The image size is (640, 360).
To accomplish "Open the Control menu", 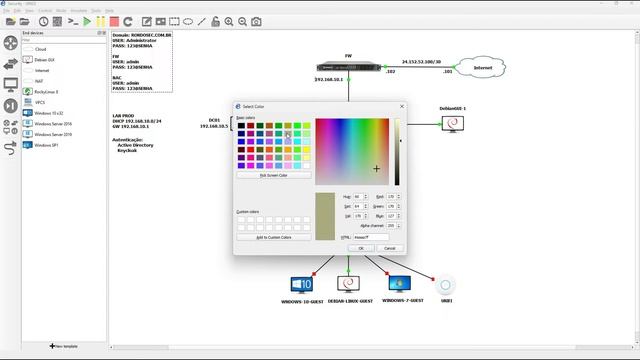I will 45,11.
